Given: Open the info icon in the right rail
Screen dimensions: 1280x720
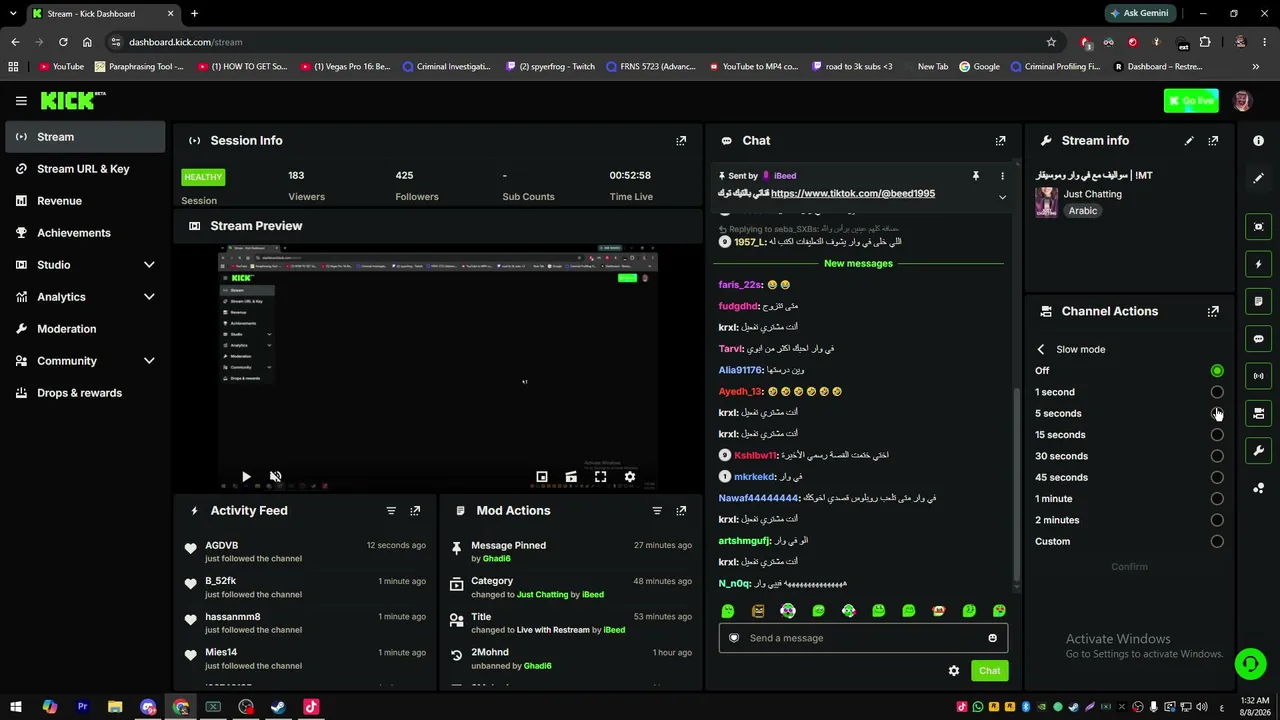Looking at the screenshot, I should click(x=1259, y=141).
